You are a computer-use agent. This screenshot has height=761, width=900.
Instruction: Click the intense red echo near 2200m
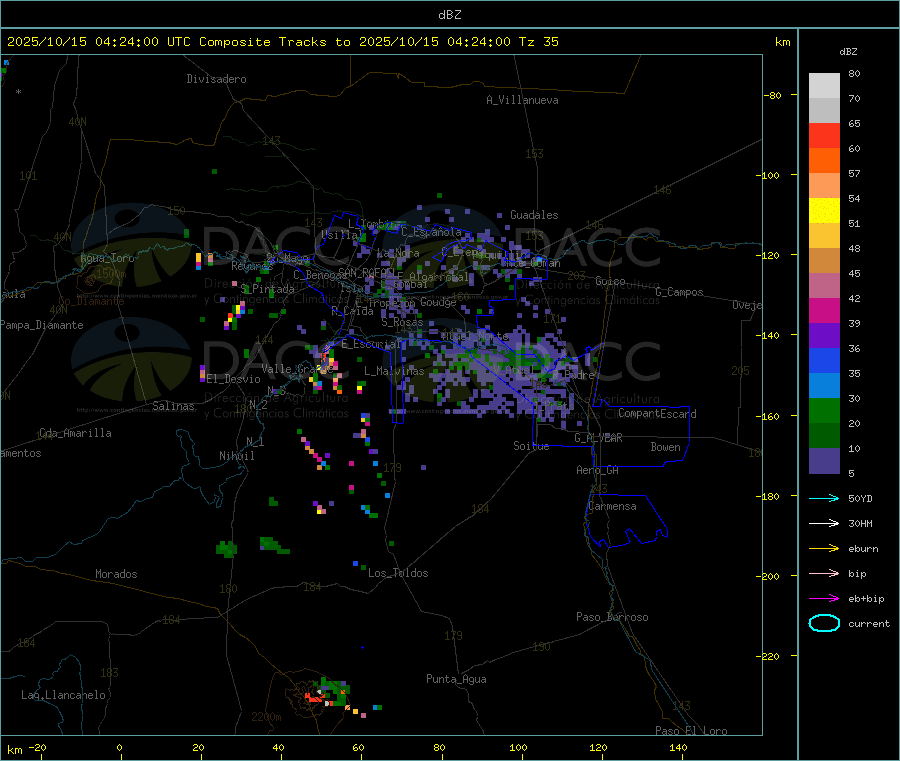(x=314, y=698)
